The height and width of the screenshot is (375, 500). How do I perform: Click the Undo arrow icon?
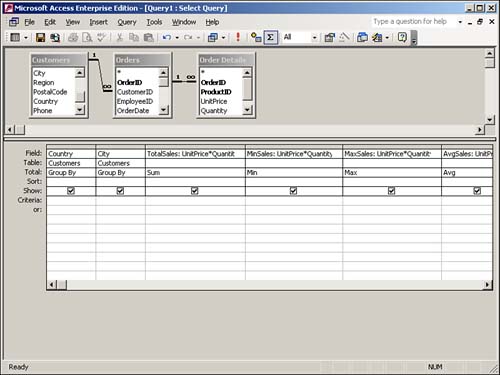(167, 37)
